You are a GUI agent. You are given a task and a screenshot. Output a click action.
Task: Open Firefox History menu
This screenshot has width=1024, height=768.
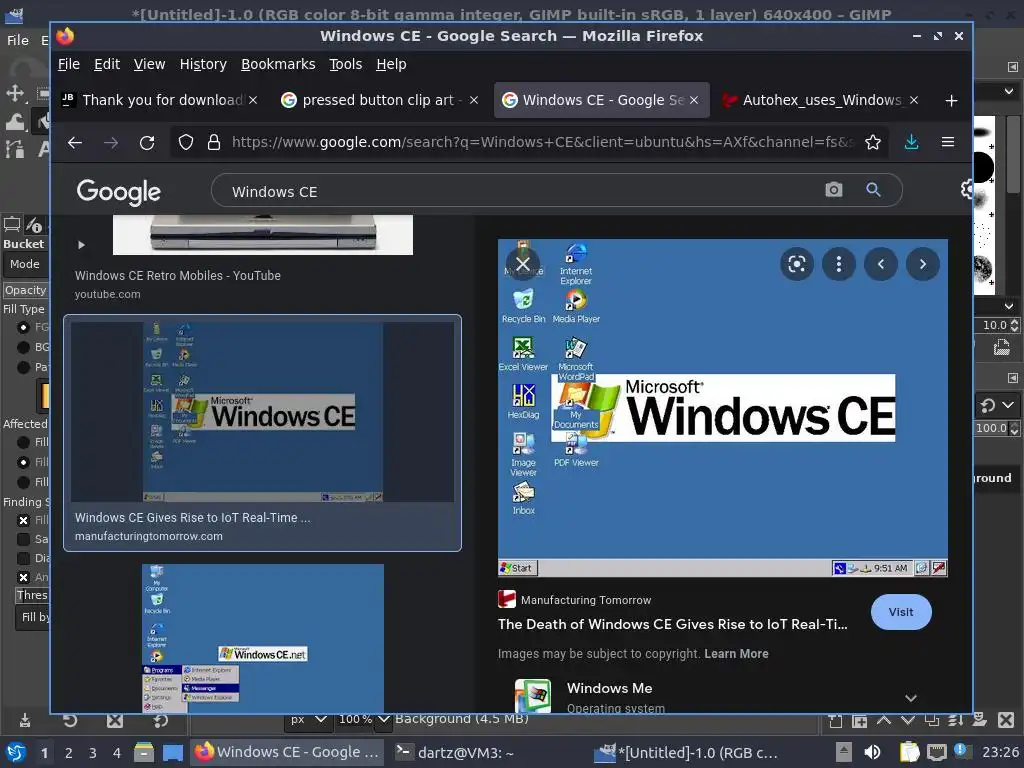click(x=203, y=64)
